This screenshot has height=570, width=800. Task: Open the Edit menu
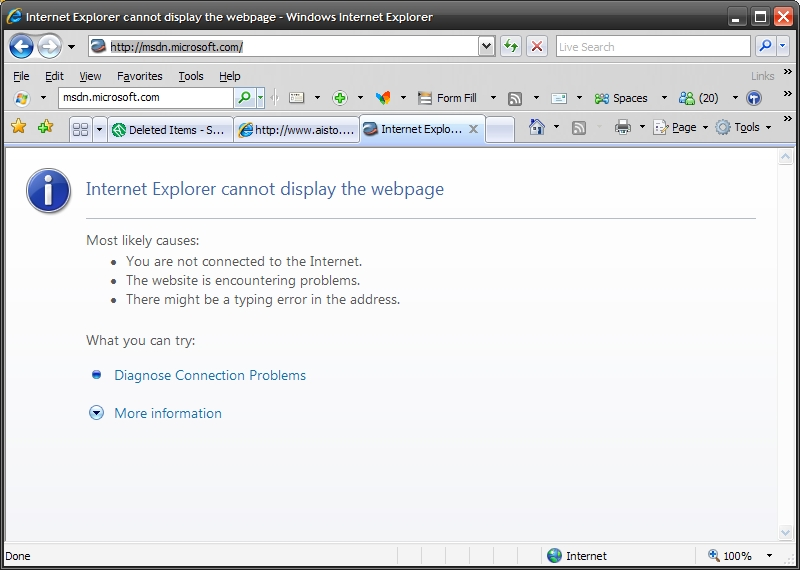tap(54, 76)
